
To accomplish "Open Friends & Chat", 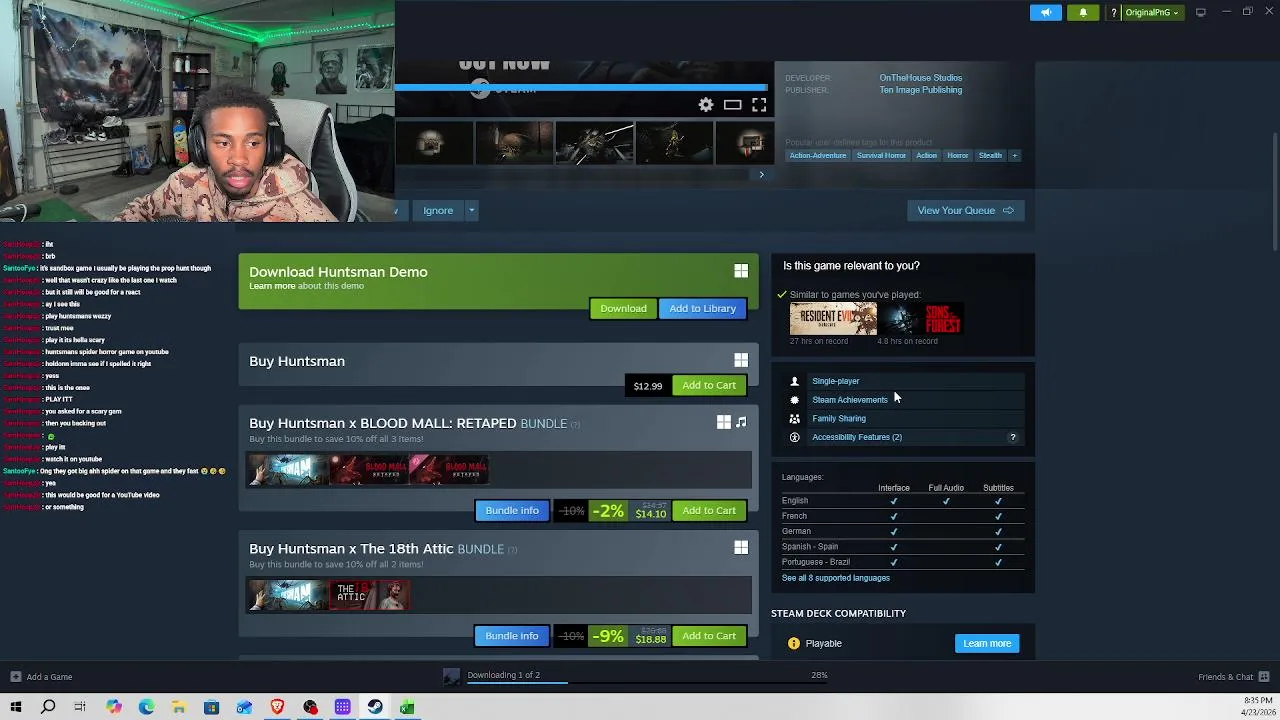I will 1233,677.
